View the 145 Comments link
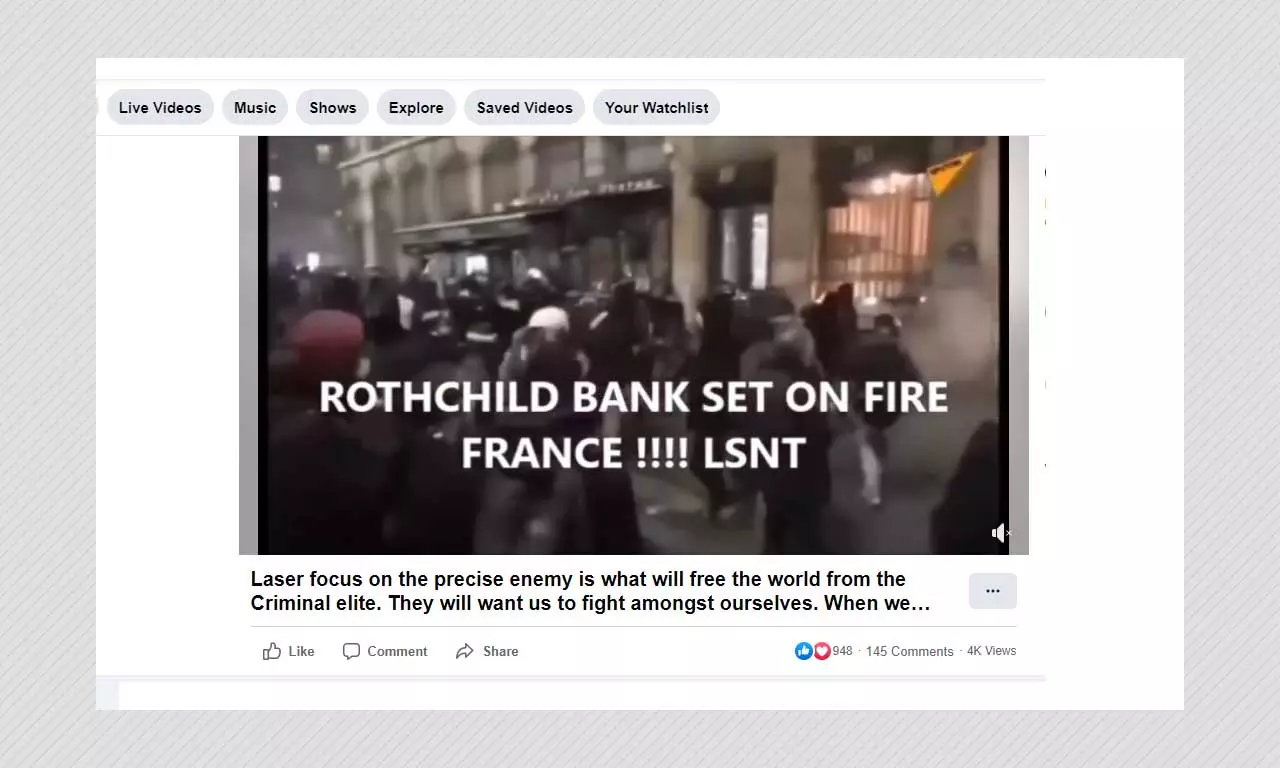This screenshot has height=768, width=1280. [x=910, y=651]
